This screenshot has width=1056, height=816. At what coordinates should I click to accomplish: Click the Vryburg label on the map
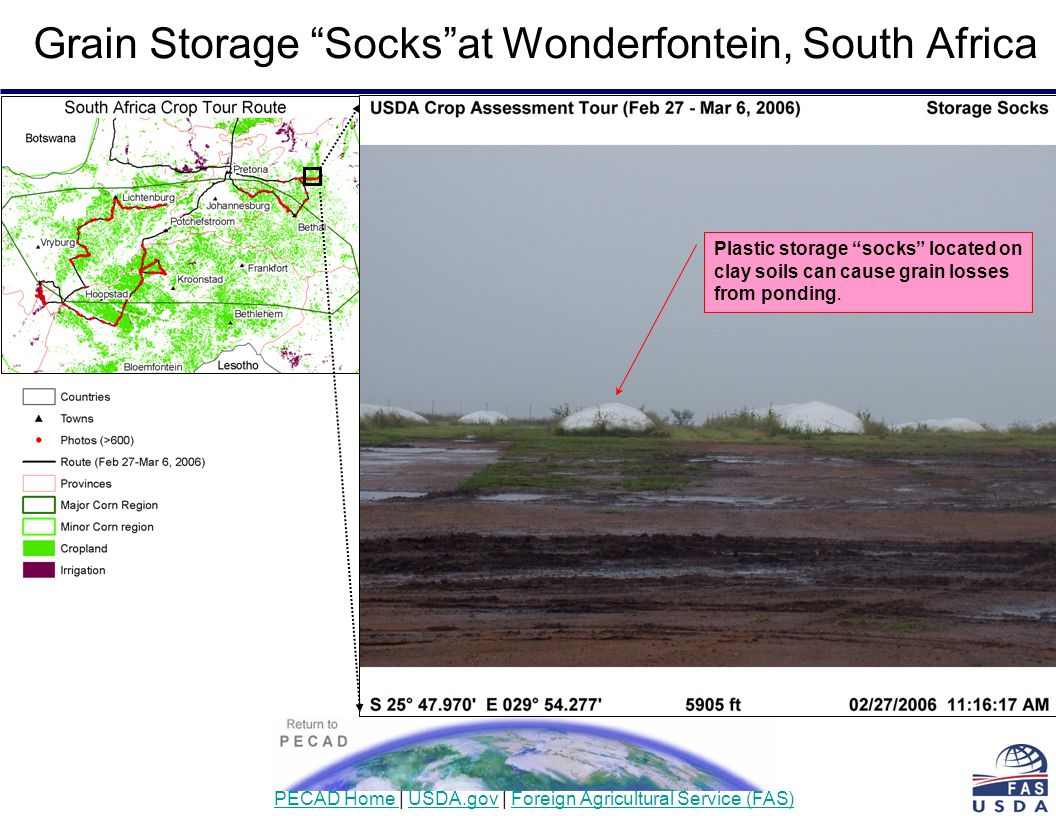click(x=58, y=242)
